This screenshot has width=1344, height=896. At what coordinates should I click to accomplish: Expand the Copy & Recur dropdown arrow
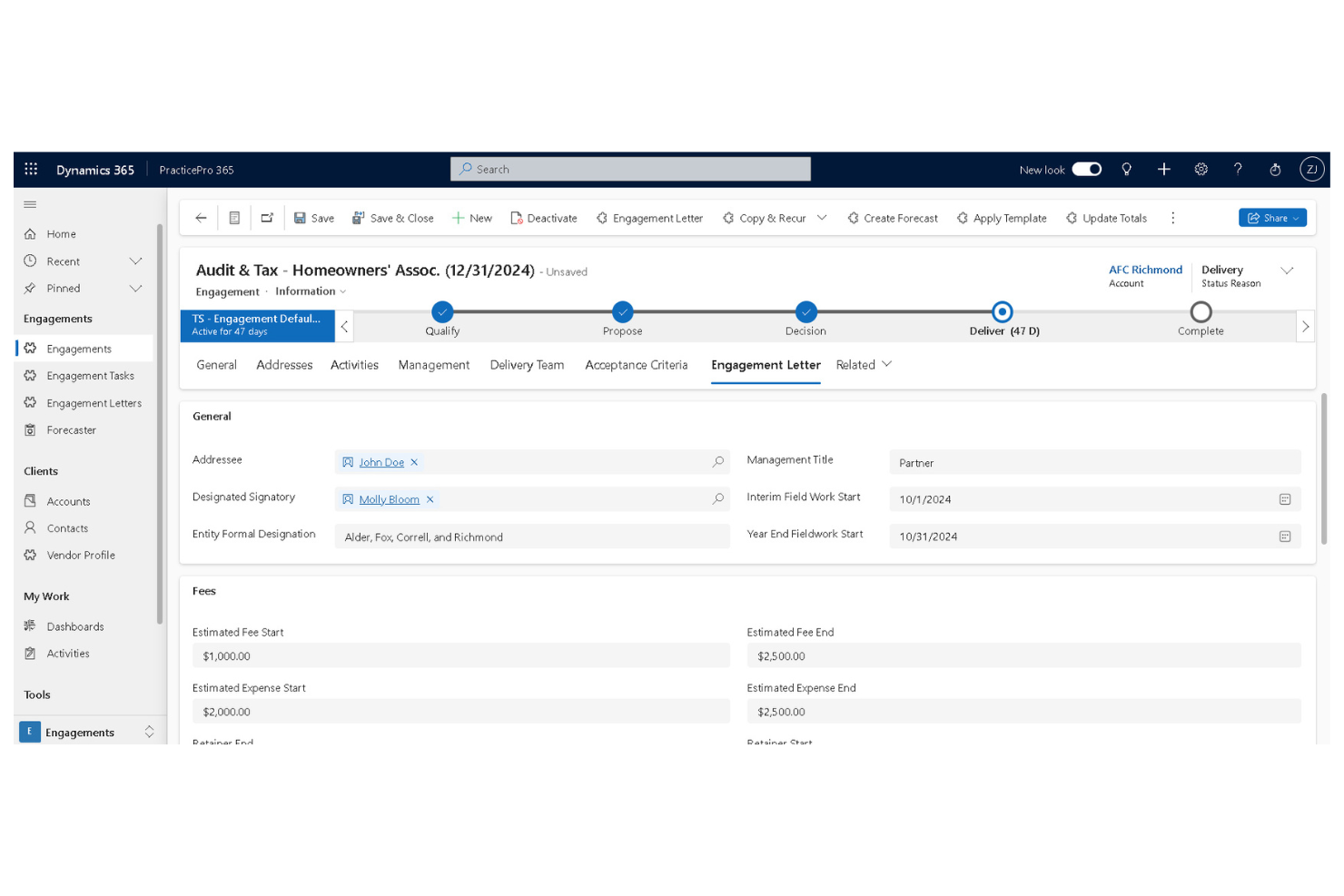[x=823, y=218]
